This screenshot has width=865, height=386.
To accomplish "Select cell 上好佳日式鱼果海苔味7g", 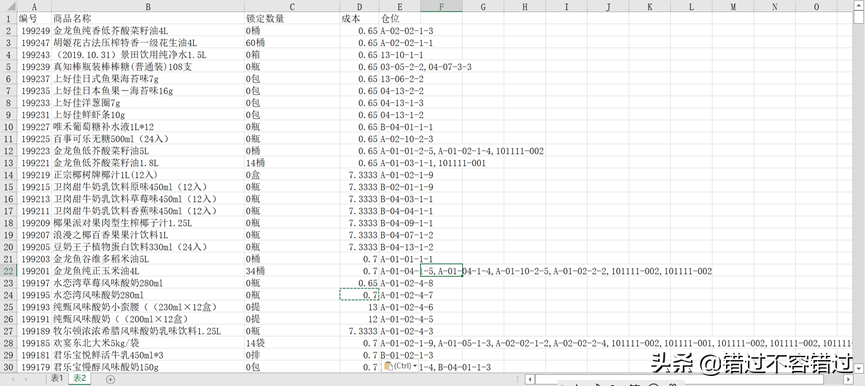I will pos(148,78).
